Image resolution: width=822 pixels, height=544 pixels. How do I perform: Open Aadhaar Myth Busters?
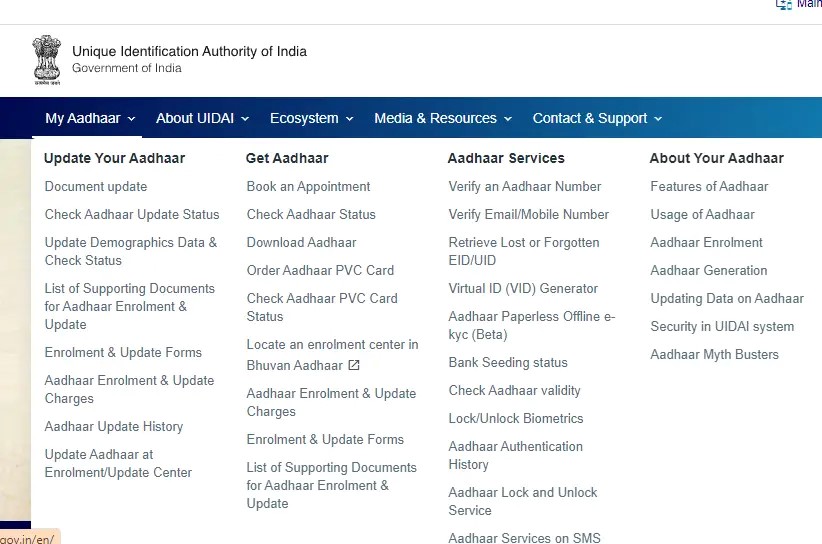(x=715, y=354)
